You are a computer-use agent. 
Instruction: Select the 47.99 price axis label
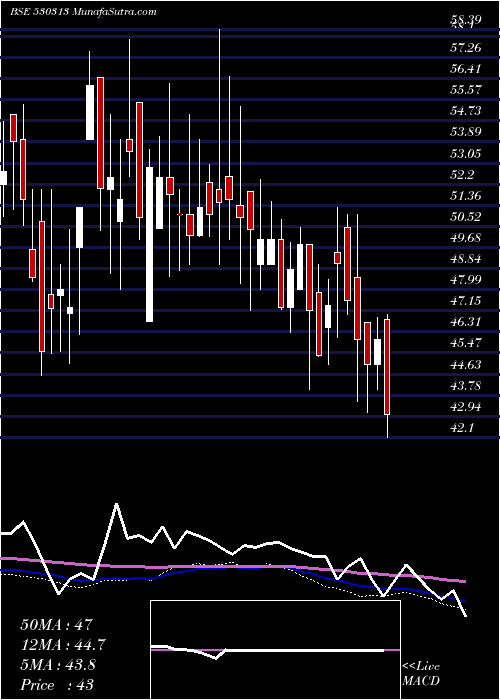coord(466,279)
